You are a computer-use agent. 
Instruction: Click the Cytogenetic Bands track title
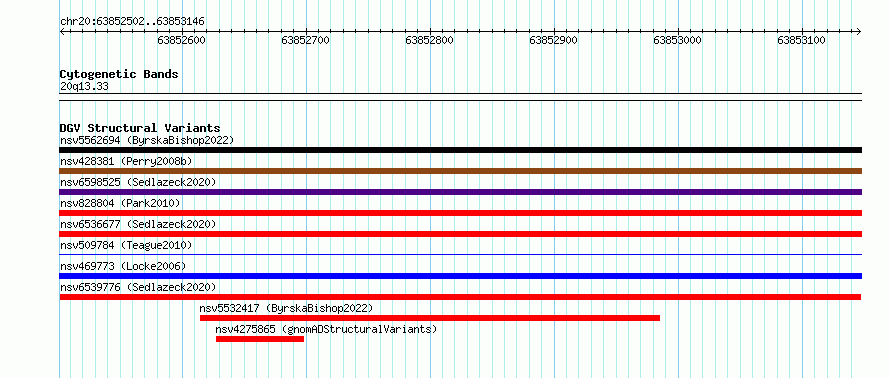coord(119,74)
